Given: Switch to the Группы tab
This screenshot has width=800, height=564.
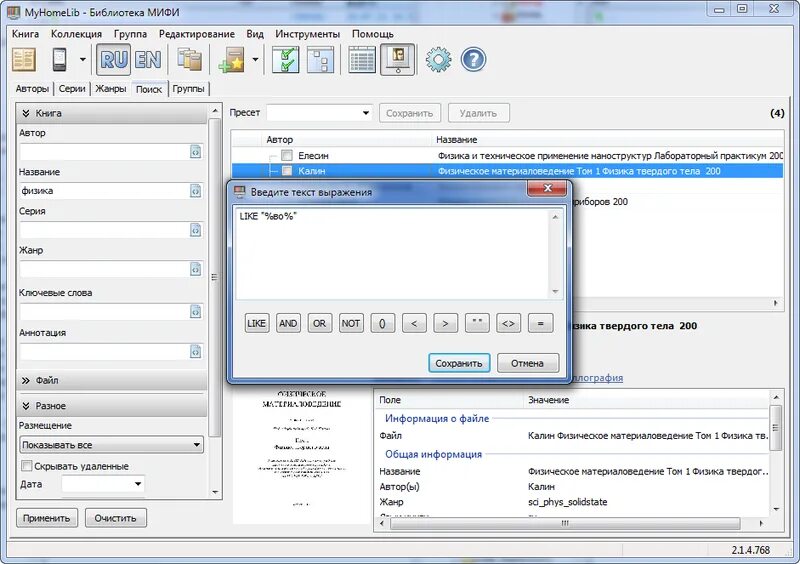Looking at the screenshot, I should click(x=188, y=88).
